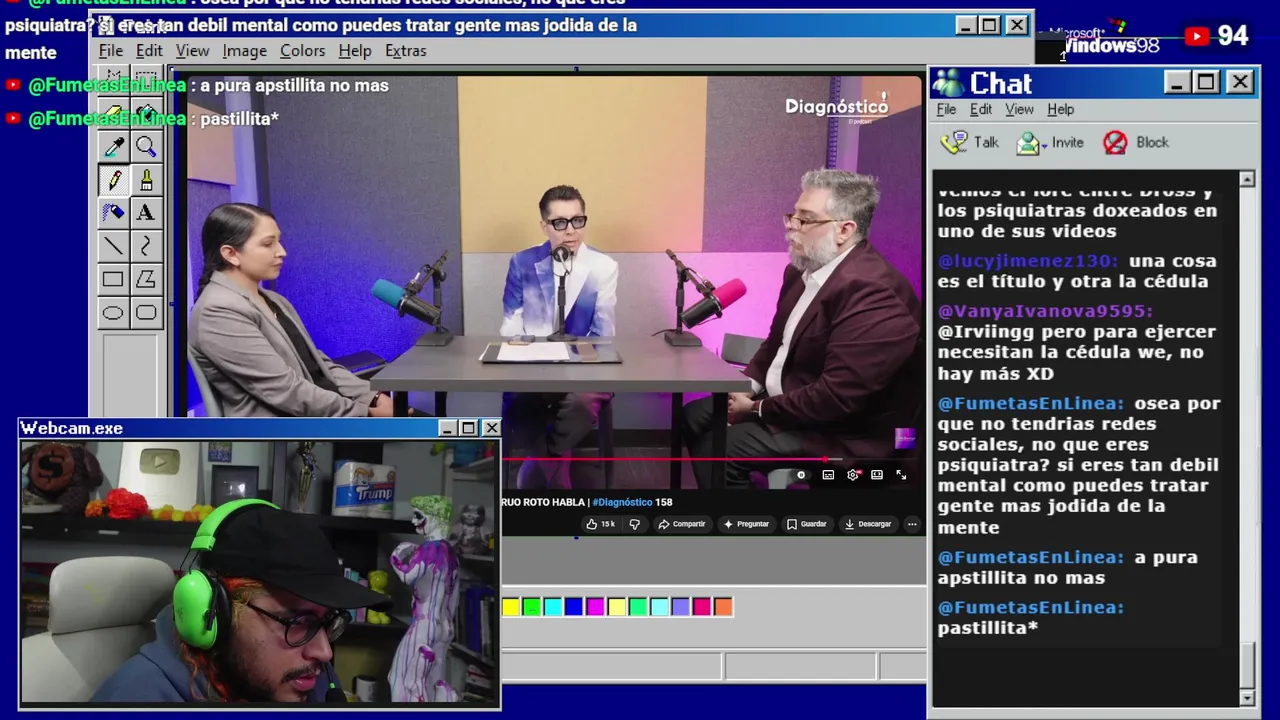
Task: Minimize the Webcam.exe window
Action: click(x=447, y=428)
